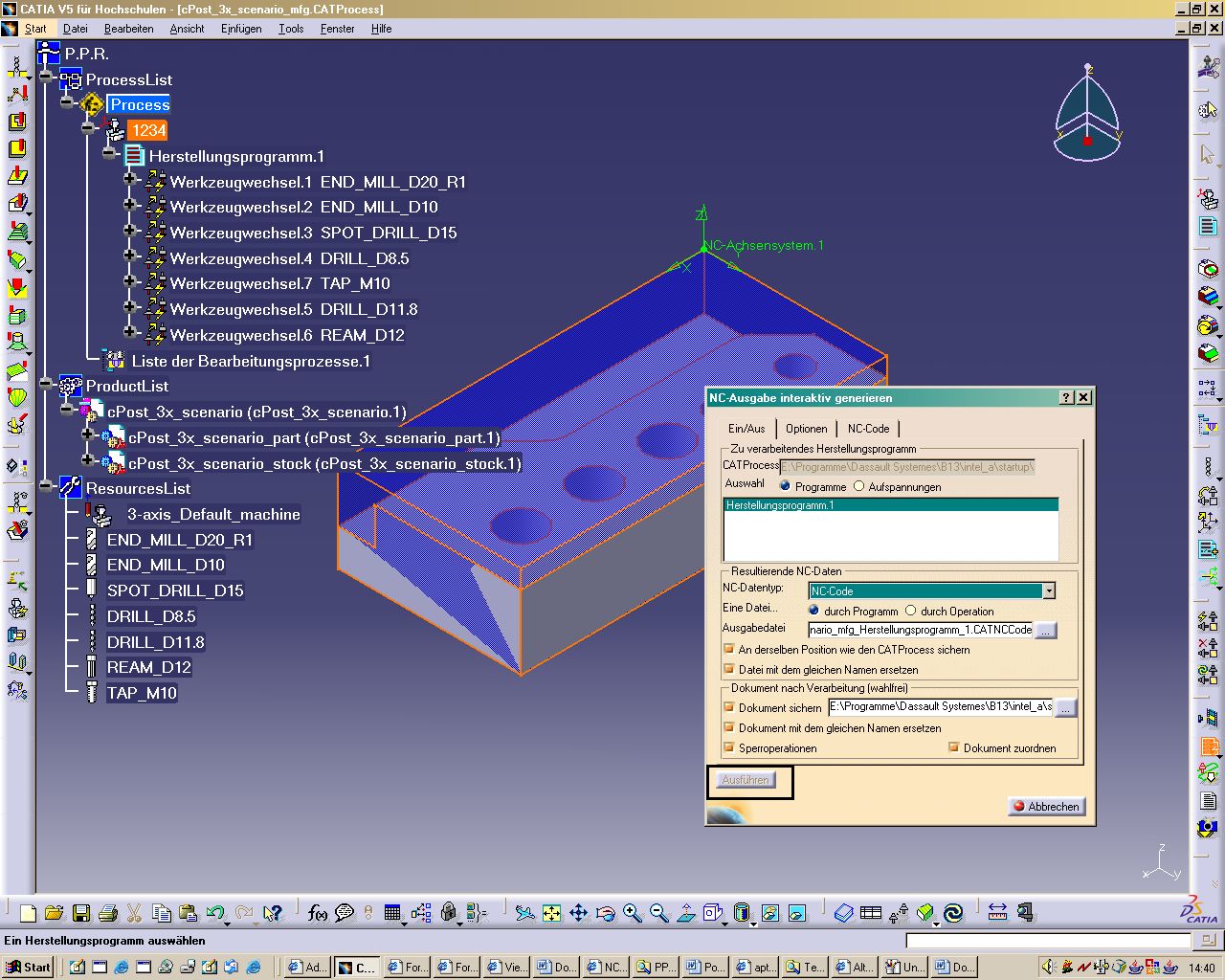Expand Werkzeugwechsel.2 END_MILL_D10 node
Screen dimensions: 1225x980
[x=130, y=204]
